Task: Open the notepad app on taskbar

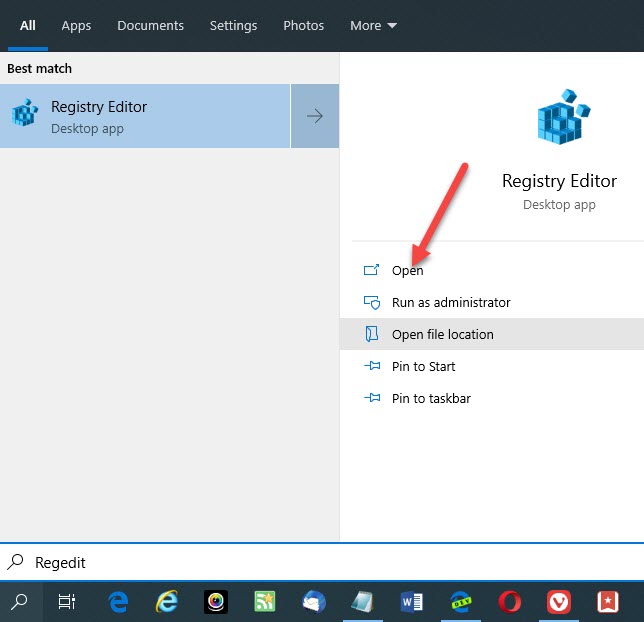Action: click(x=363, y=602)
